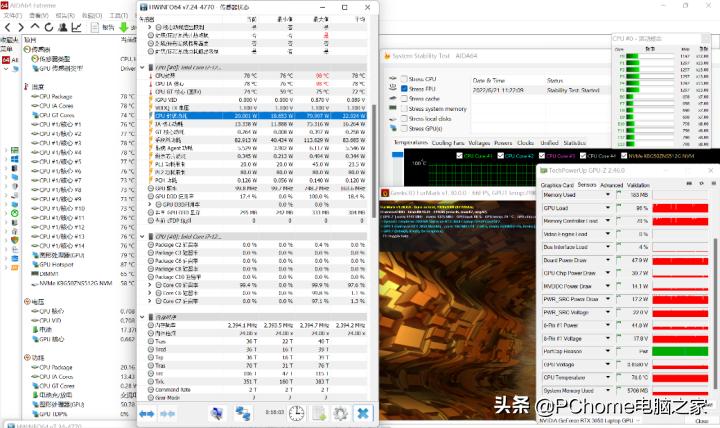The image size is (720, 428).
Task: Click HWiNFO save log file icon
Action: pos(319,414)
